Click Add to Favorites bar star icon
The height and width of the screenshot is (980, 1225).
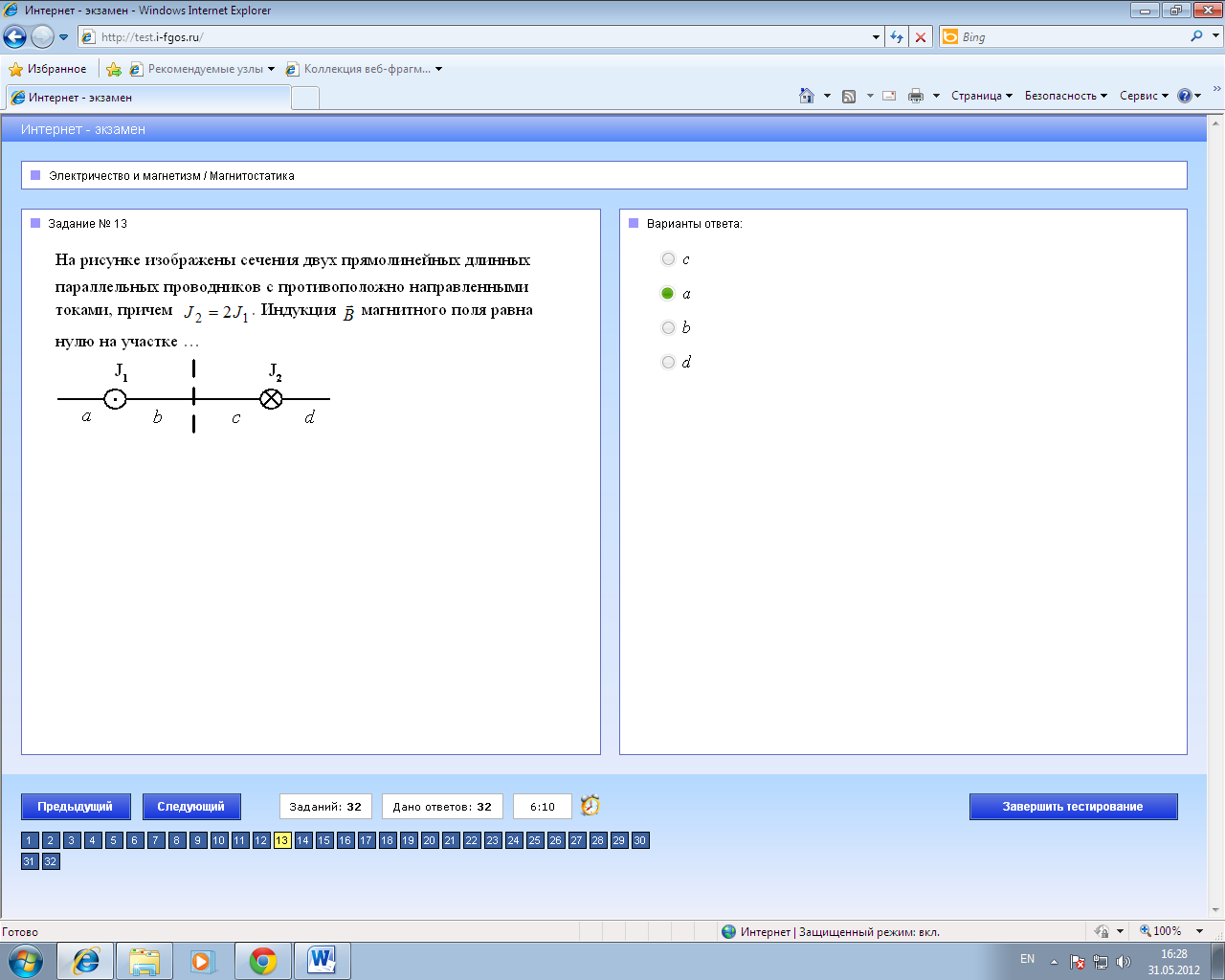[114, 69]
